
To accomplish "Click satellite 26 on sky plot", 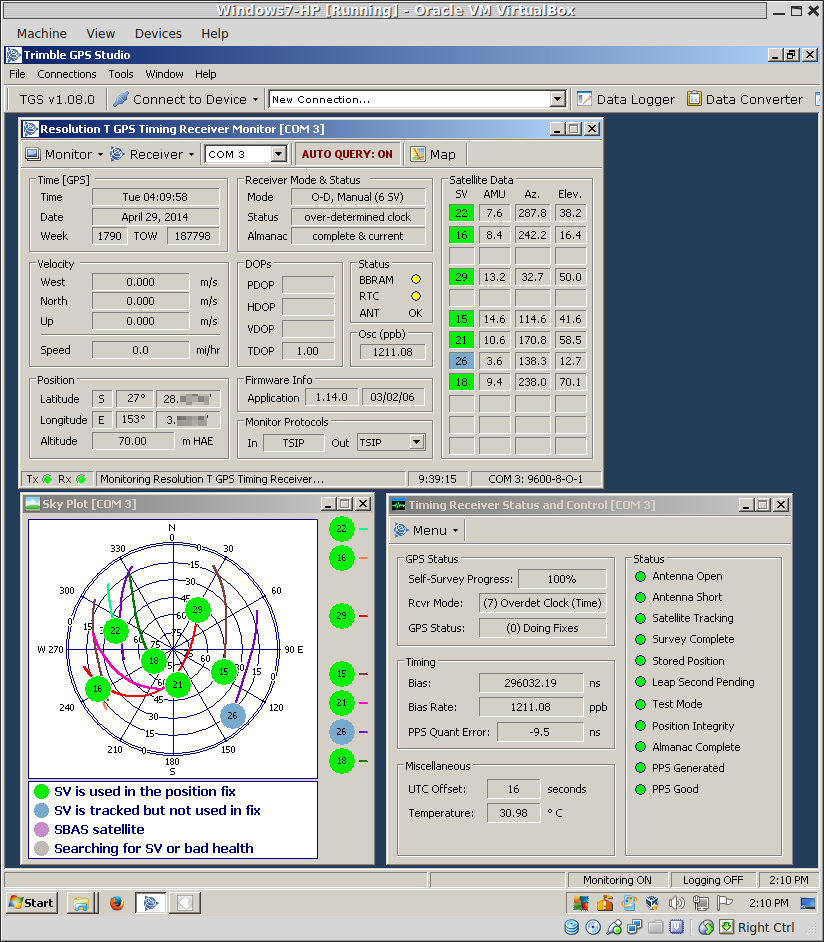I will click(232, 714).
